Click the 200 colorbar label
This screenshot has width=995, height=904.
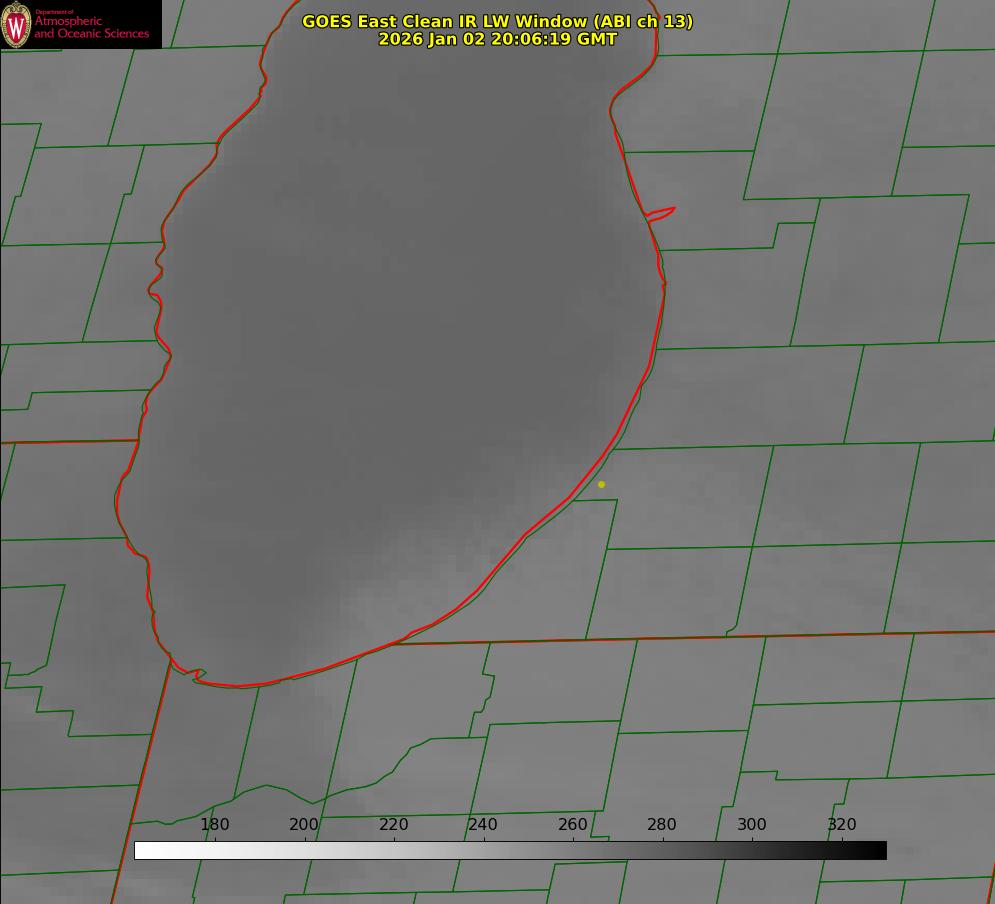304,824
